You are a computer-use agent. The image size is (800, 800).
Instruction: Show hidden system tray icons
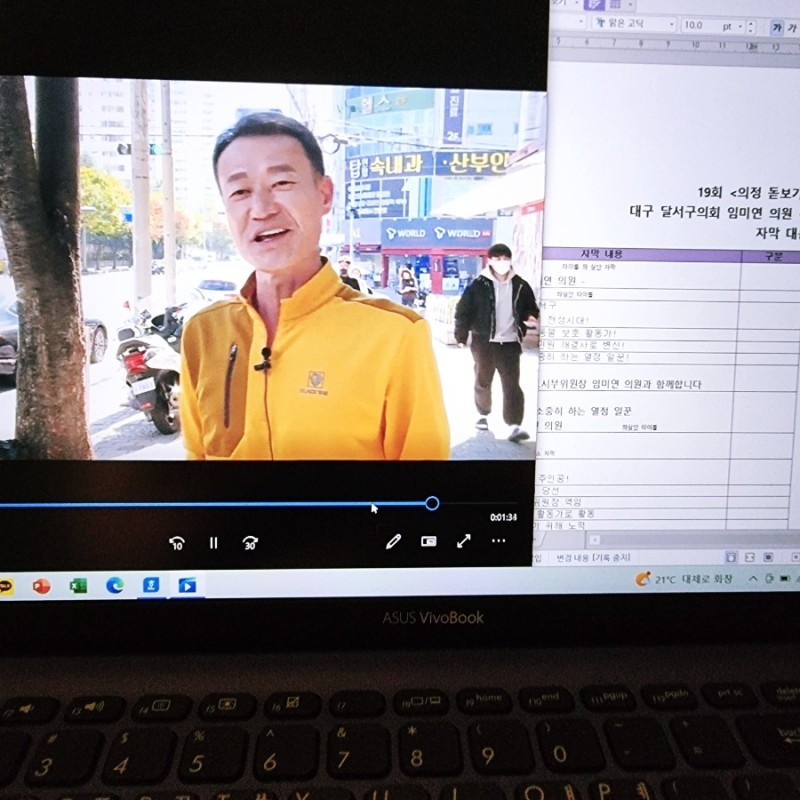point(753,579)
